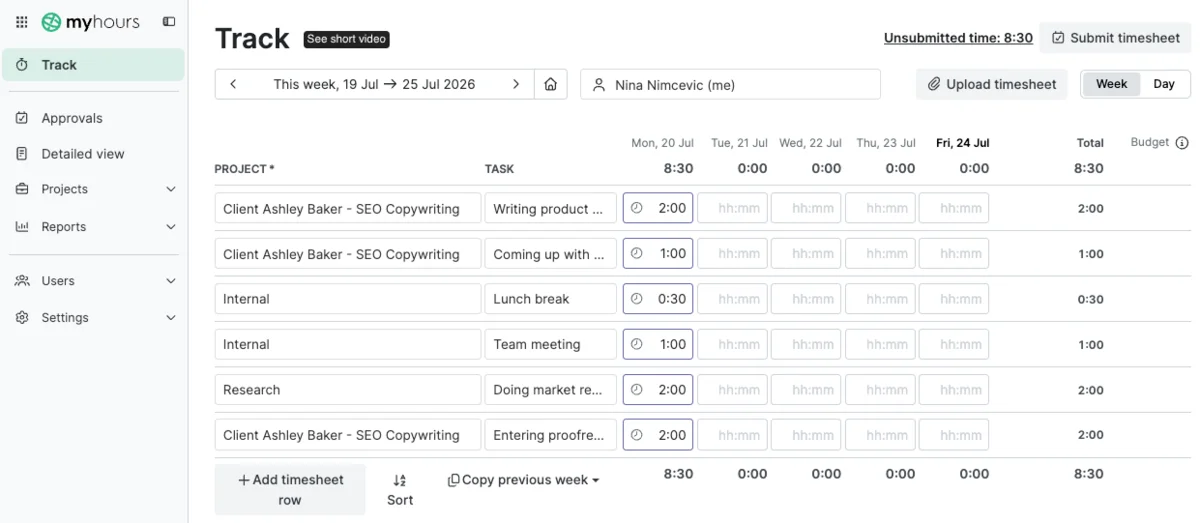
Task: Click clock icon in Coming up with row
Action: (x=637, y=254)
